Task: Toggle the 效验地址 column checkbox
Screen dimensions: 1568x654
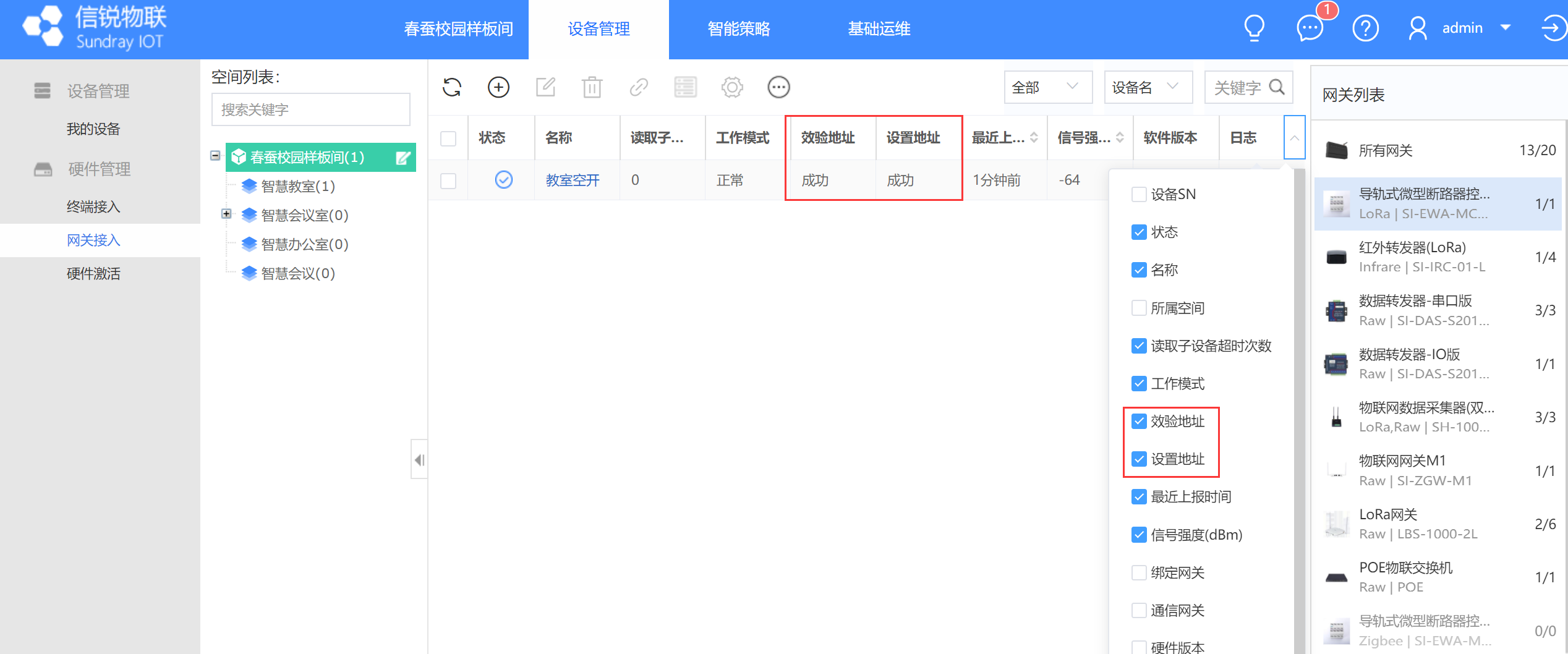Action: (x=1139, y=422)
